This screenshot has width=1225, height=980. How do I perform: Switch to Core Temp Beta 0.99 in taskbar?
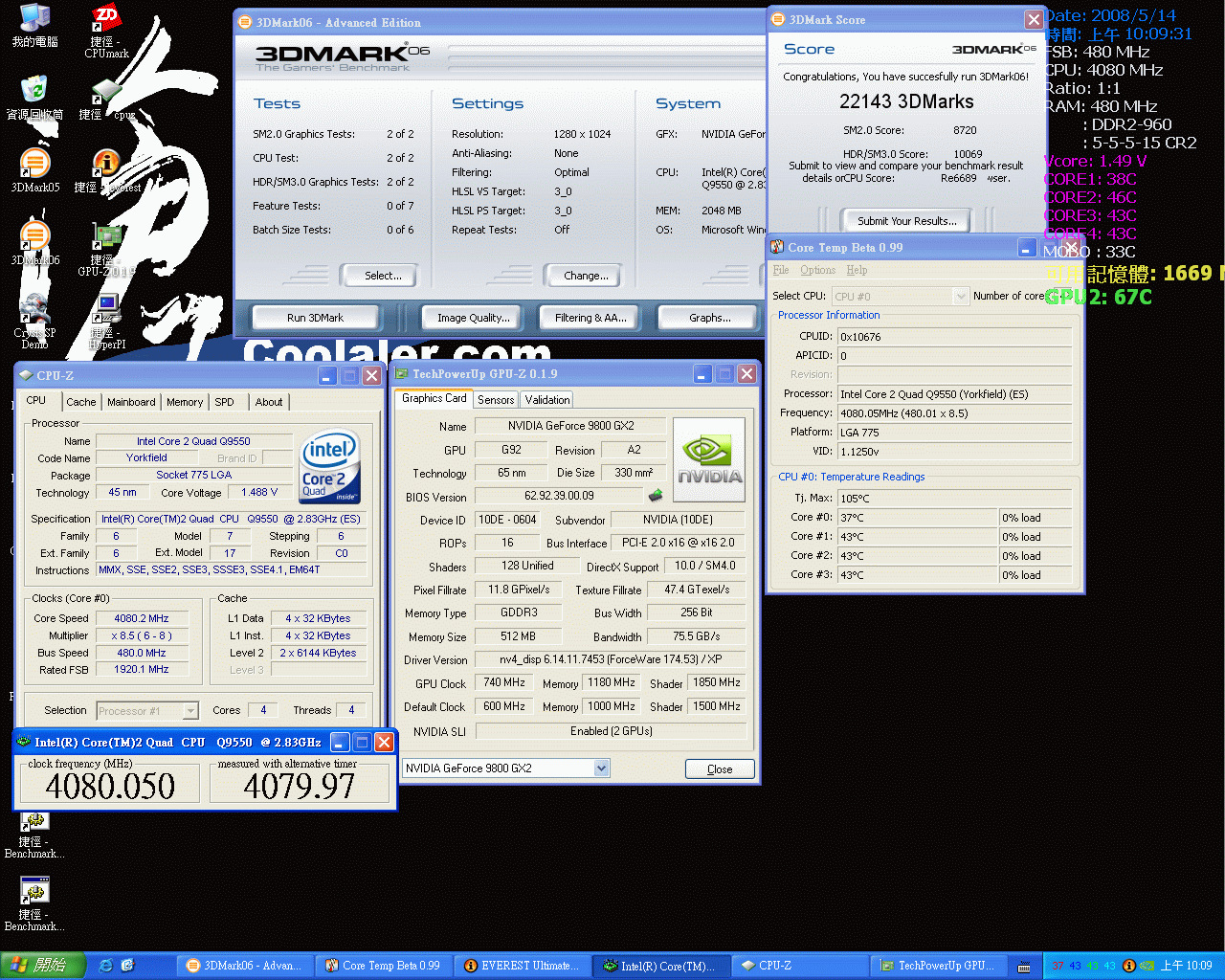(383, 966)
